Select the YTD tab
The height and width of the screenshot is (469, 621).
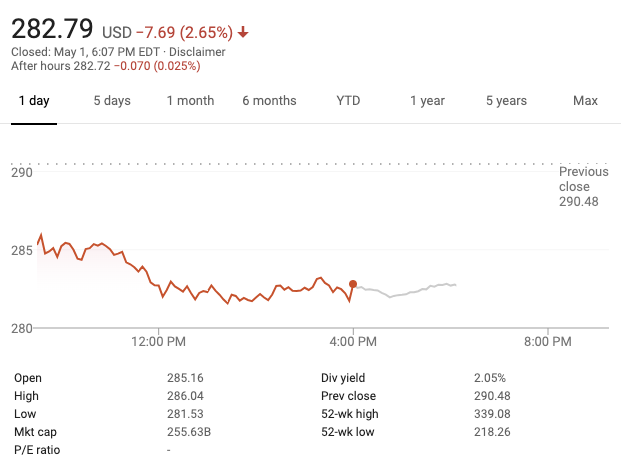tap(348, 101)
